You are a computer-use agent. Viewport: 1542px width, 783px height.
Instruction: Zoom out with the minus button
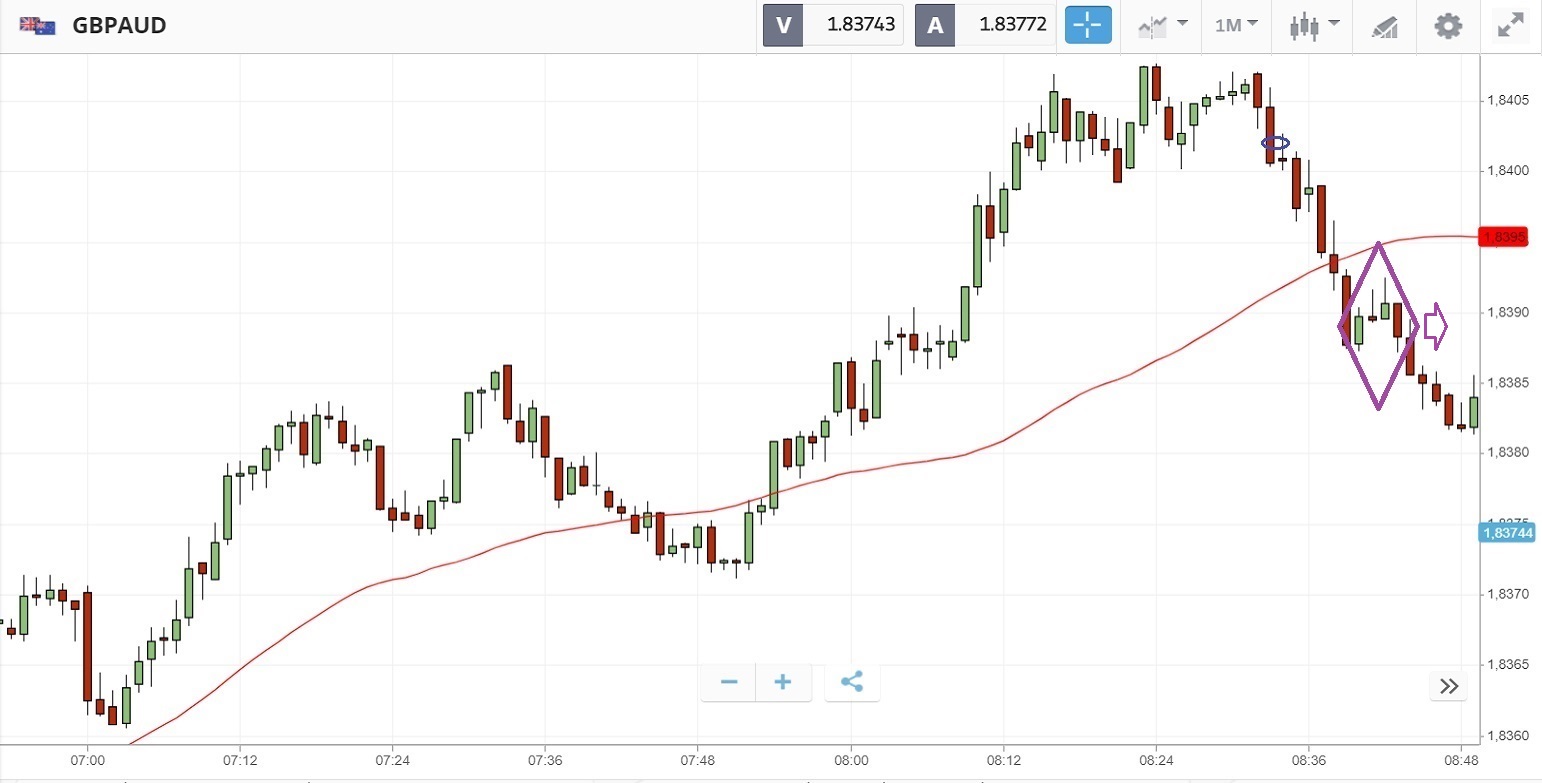pos(729,682)
